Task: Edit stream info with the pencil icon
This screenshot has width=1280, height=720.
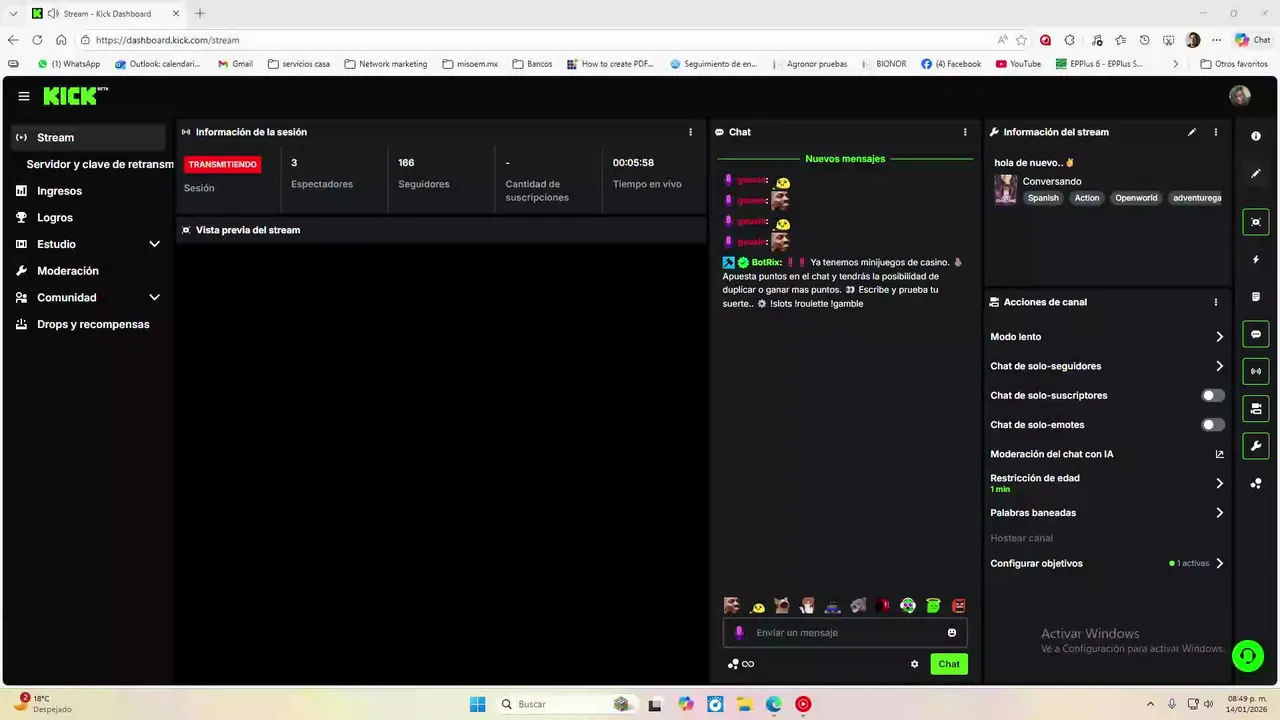Action: [1192, 132]
